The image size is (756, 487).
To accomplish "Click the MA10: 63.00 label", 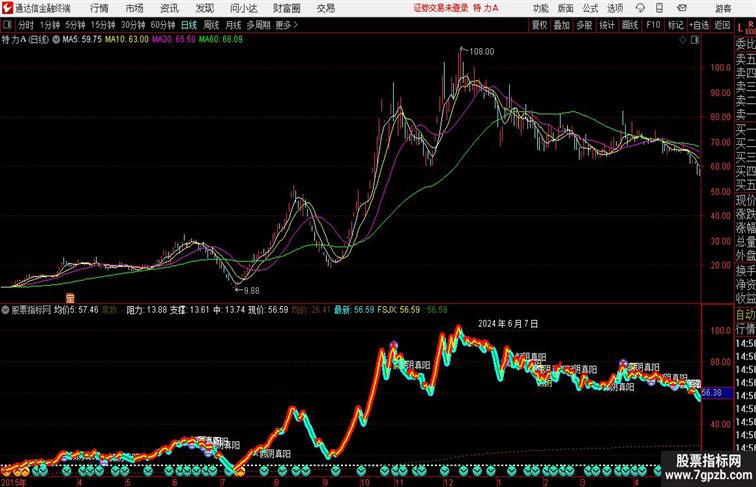I will tap(127, 40).
